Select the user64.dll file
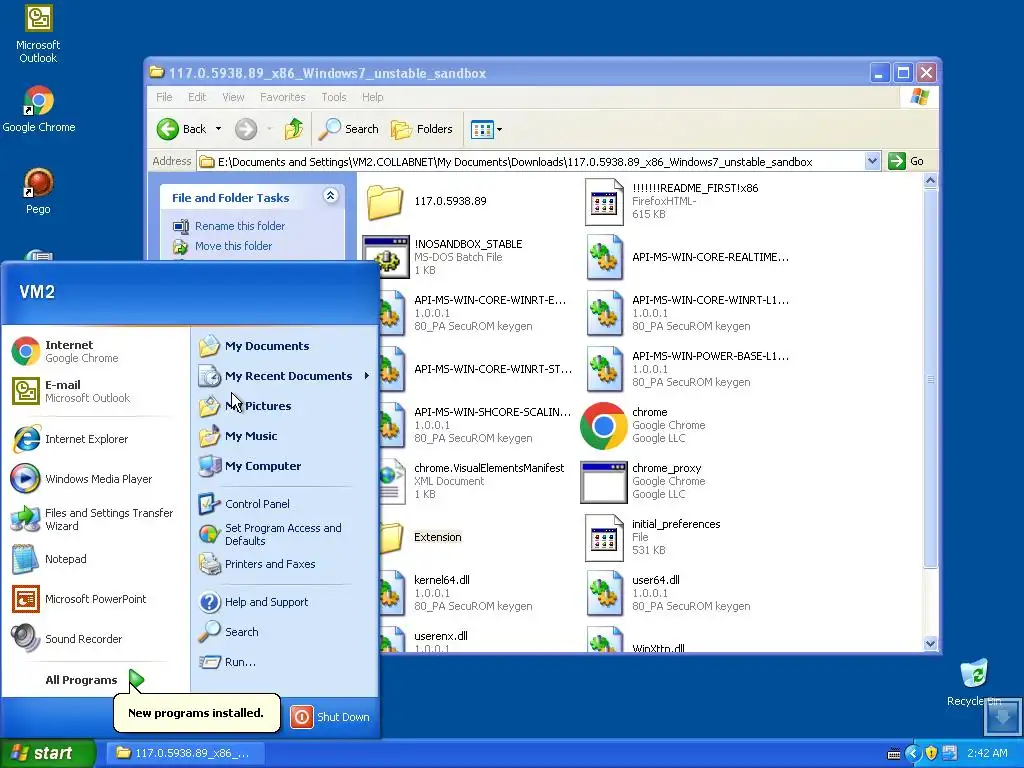 pos(667,593)
